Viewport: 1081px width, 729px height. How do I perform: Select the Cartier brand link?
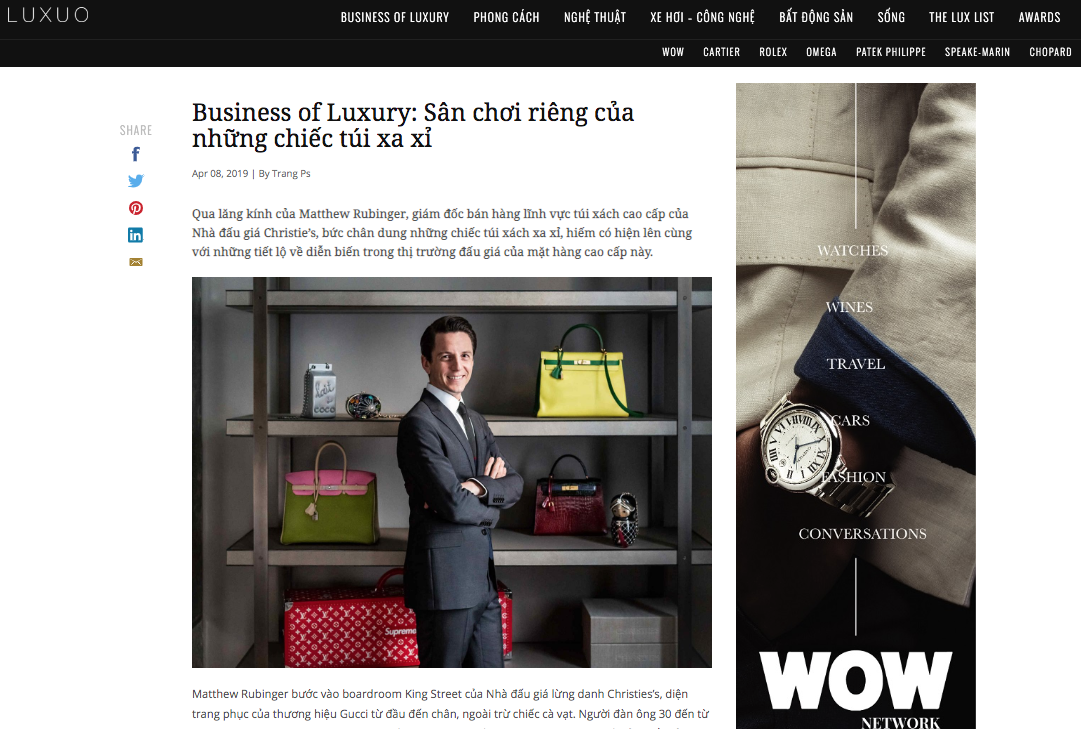pos(721,52)
